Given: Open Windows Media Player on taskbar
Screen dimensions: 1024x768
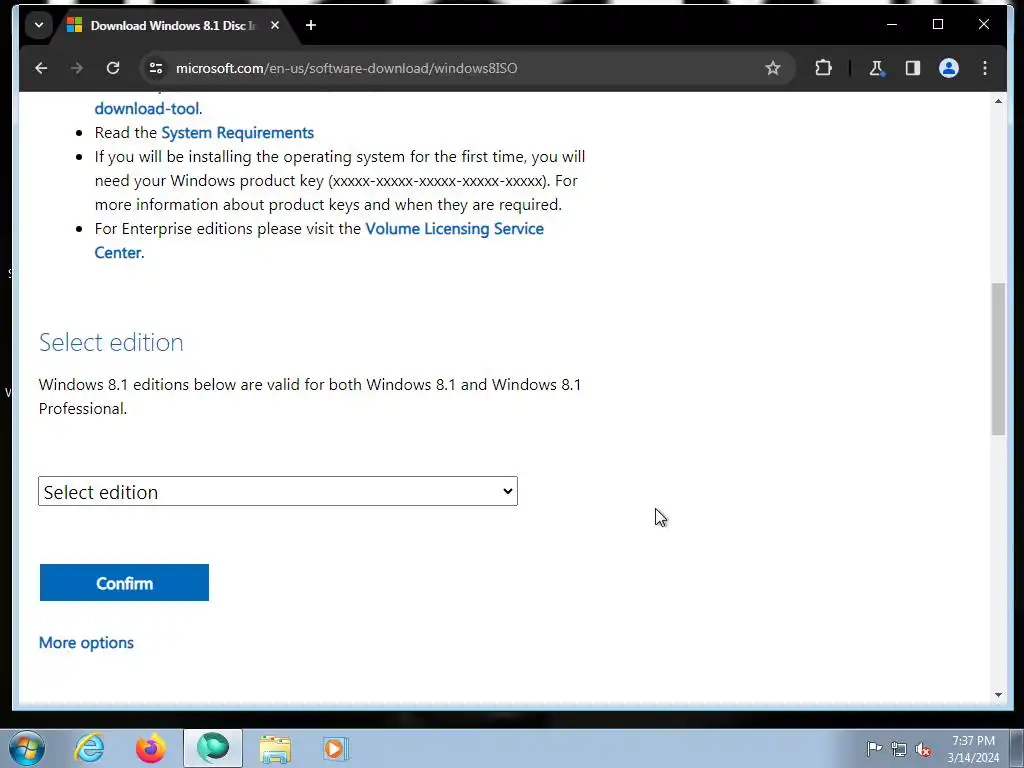Looking at the screenshot, I should click(336, 748).
